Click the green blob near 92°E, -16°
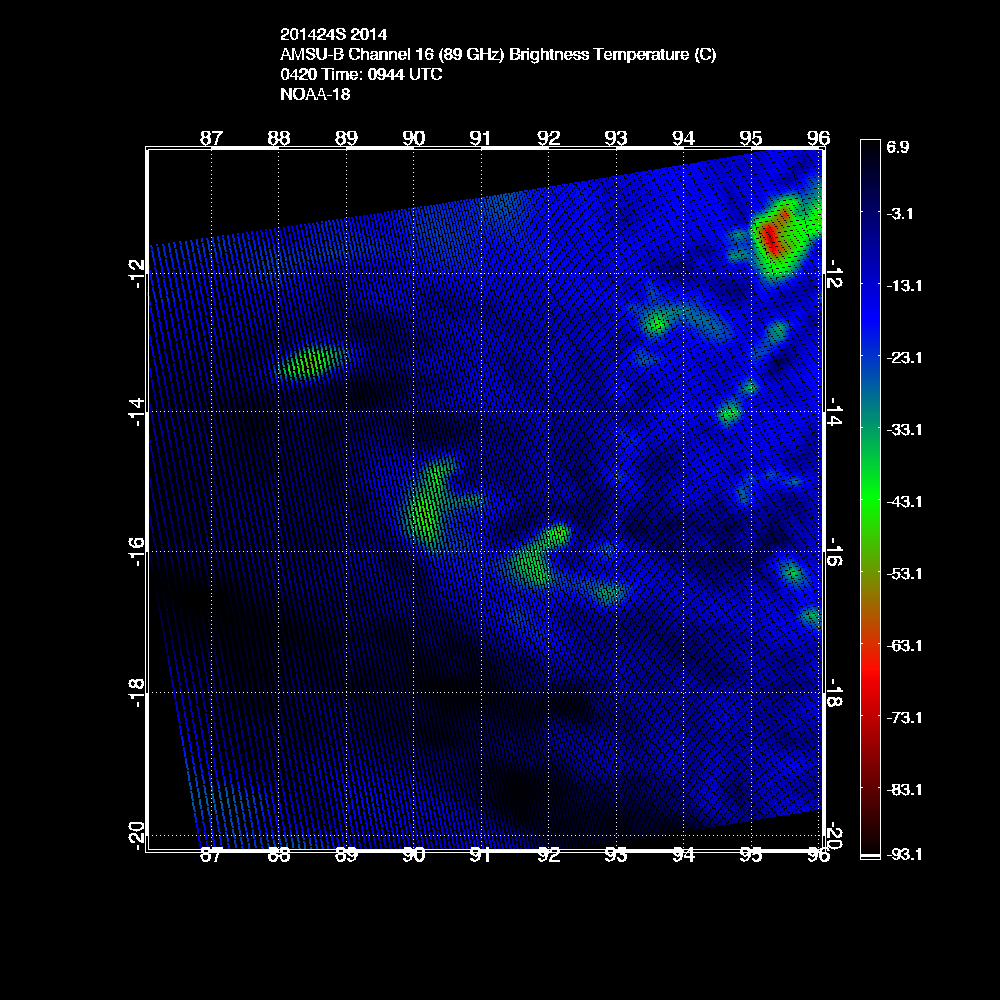This screenshot has height=1000, width=1000. [x=530, y=565]
